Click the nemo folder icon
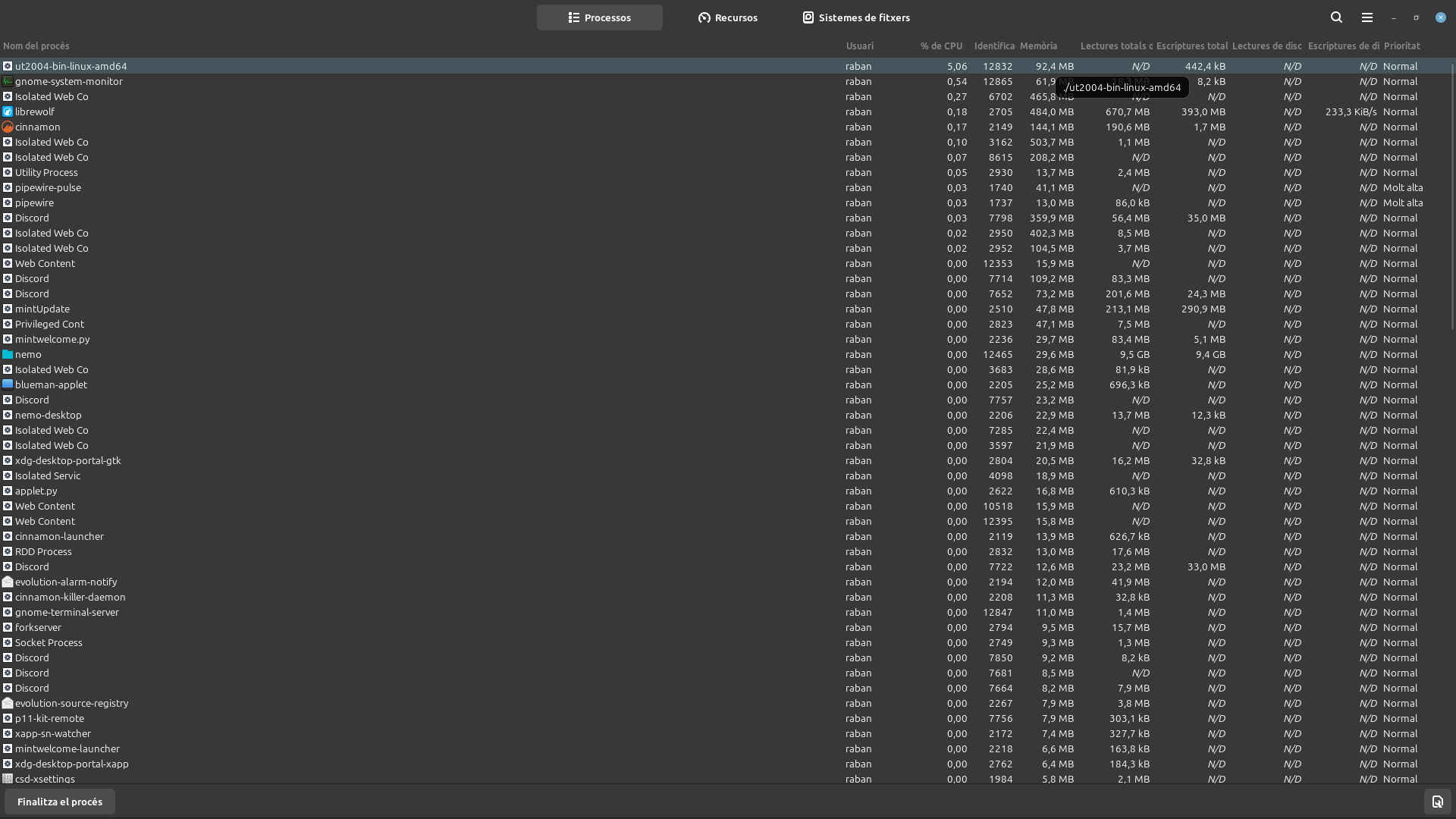Viewport: 1456px width, 819px height. point(8,354)
